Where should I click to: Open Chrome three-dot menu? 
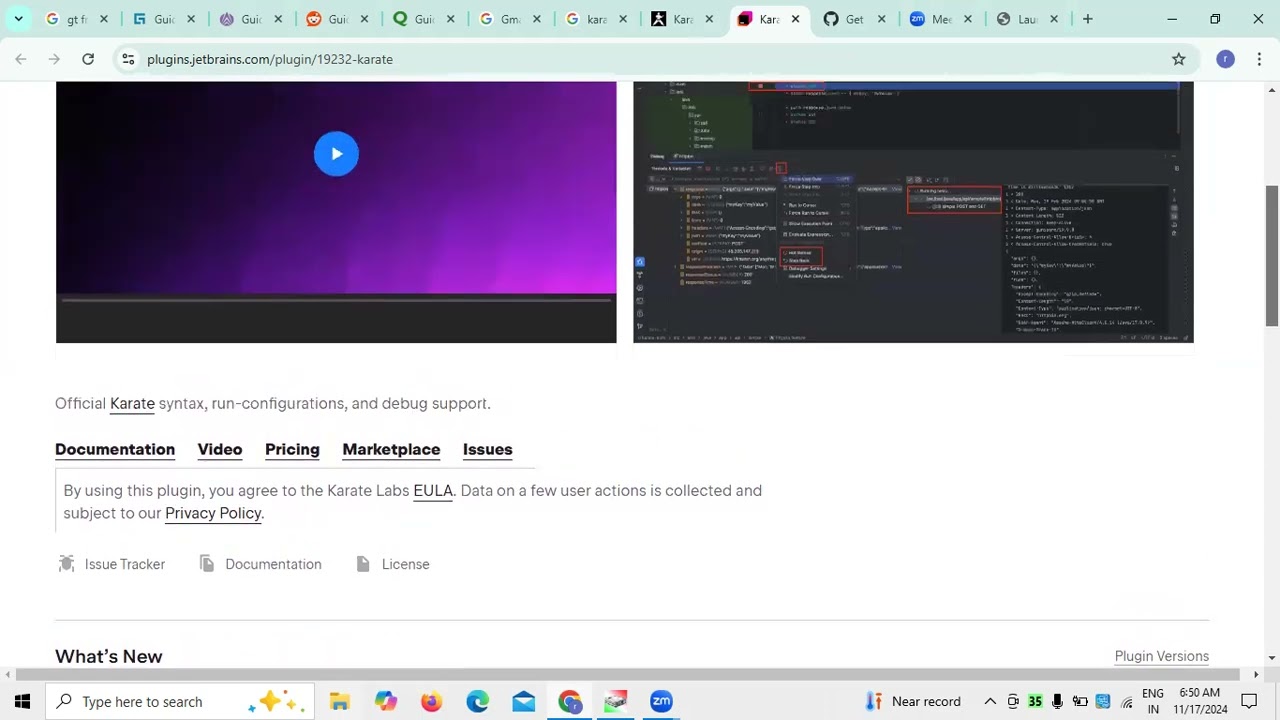coord(1259,59)
